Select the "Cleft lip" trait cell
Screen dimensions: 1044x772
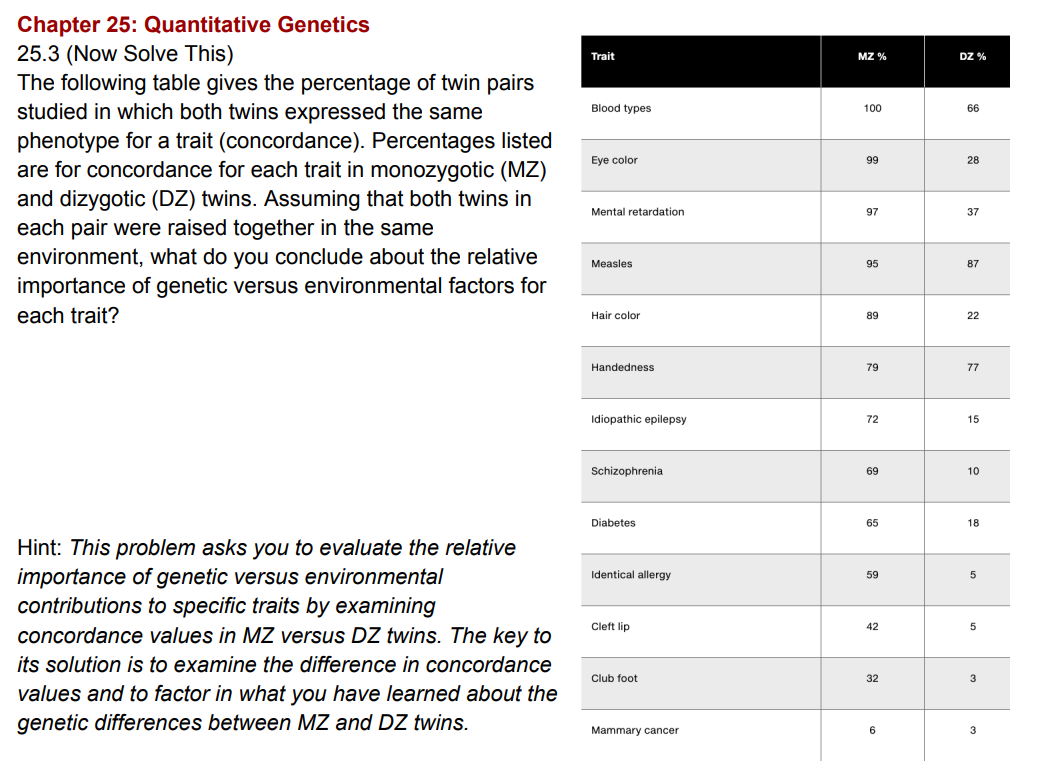coord(610,627)
